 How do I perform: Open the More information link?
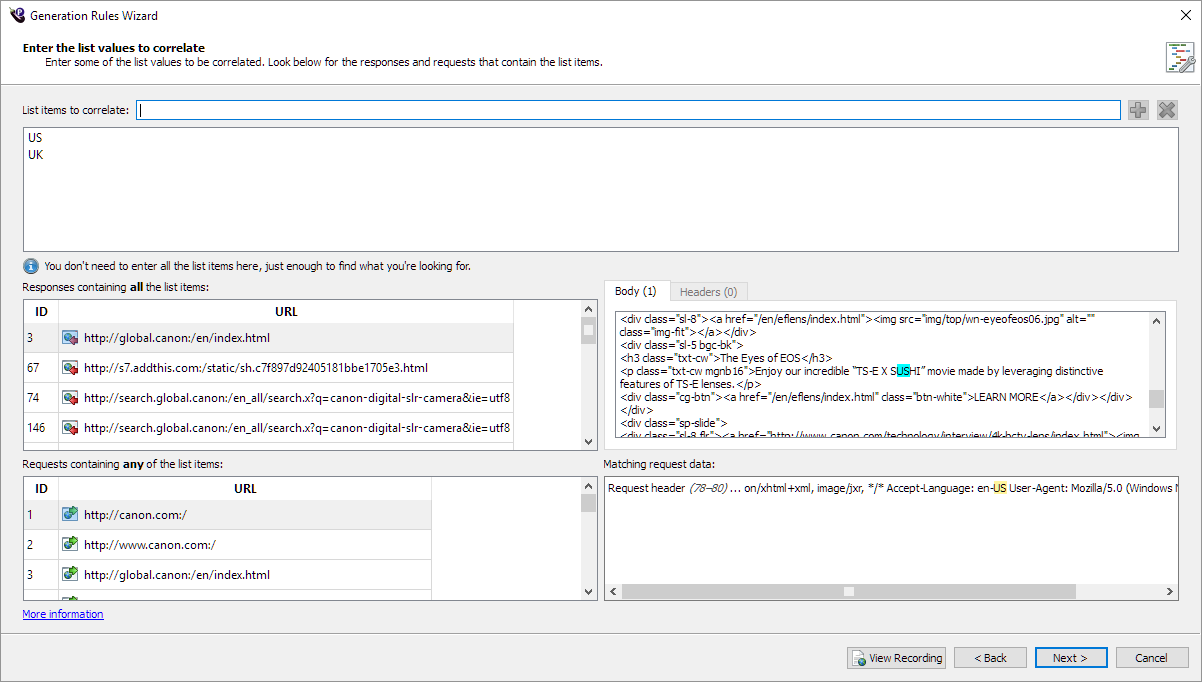click(63, 614)
